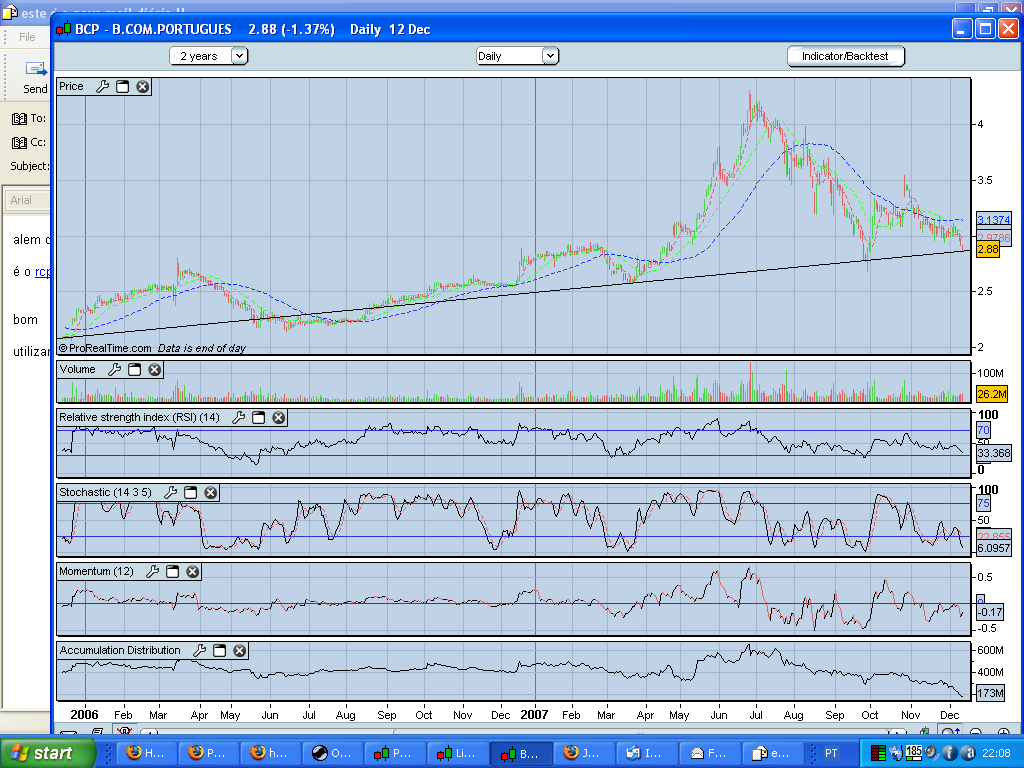This screenshot has height=768, width=1024.
Task: Click the PT language indicator
Action: [x=831, y=753]
